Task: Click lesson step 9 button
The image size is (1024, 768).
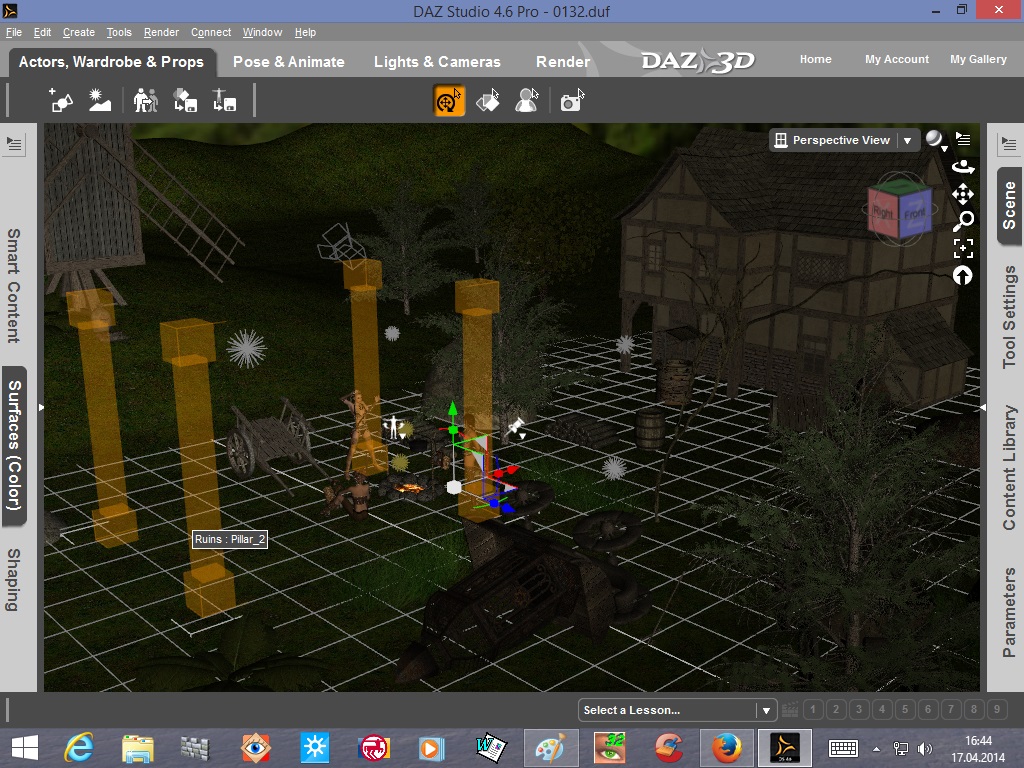Action: click(x=997, y=709)
